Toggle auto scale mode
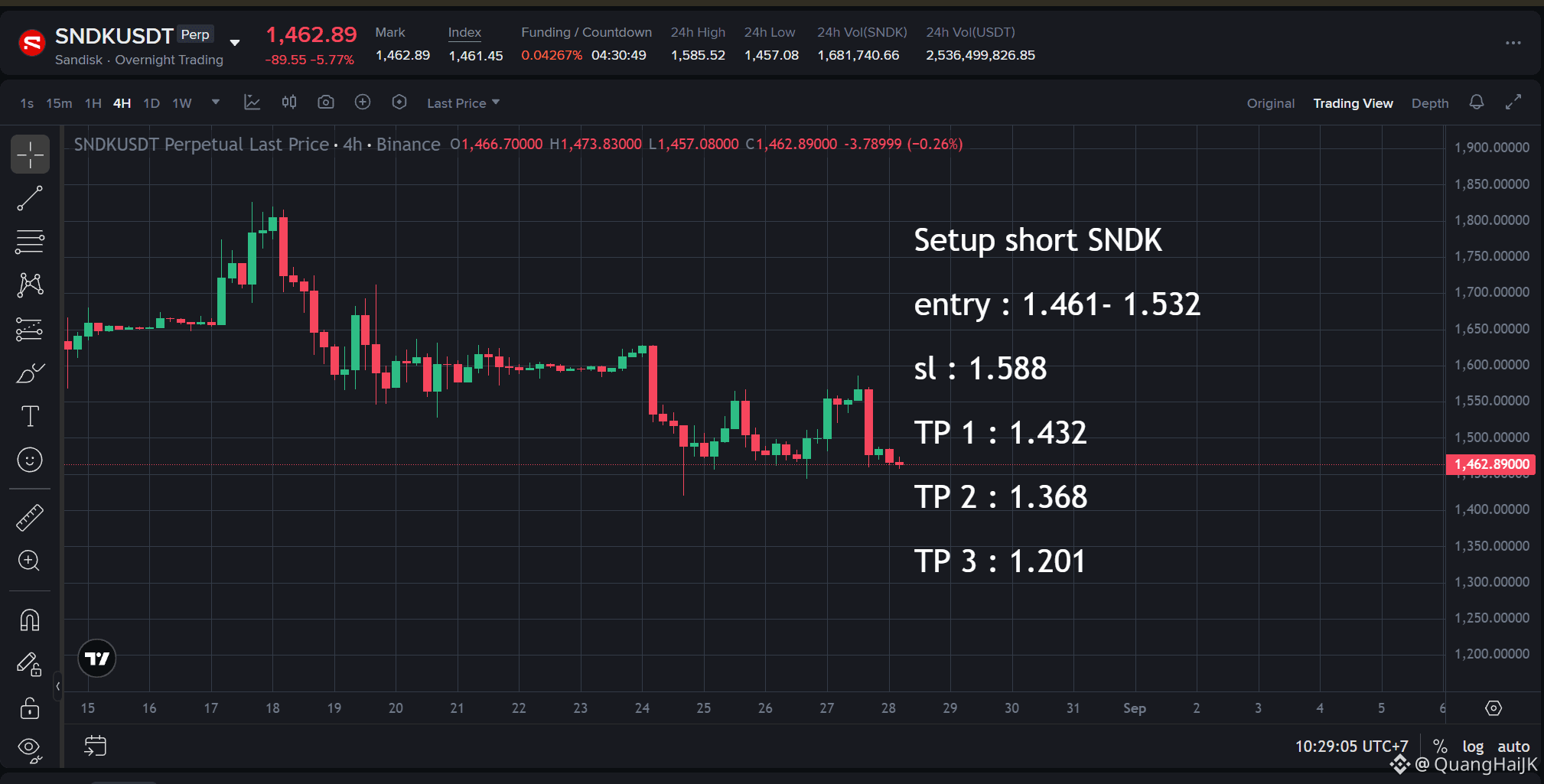The width and height of the screenshot is (1544, 784). 1513,747
